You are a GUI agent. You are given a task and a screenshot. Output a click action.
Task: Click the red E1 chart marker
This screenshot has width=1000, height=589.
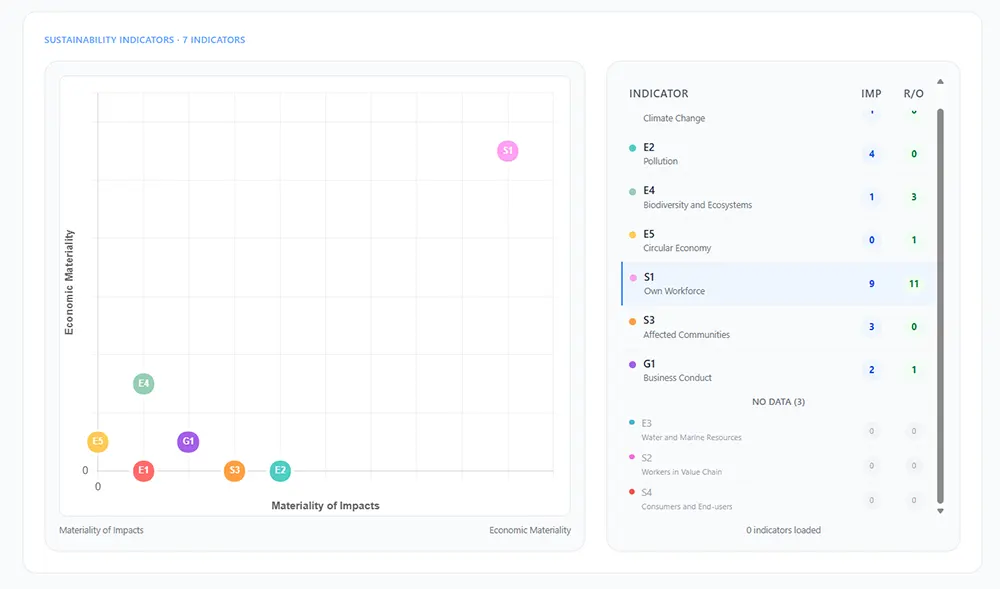144,470
